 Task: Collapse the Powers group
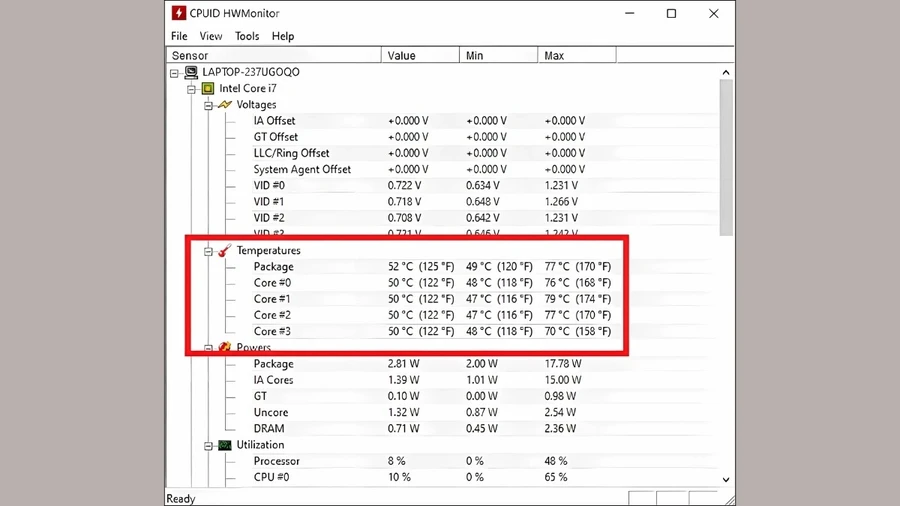coord(208,348)
